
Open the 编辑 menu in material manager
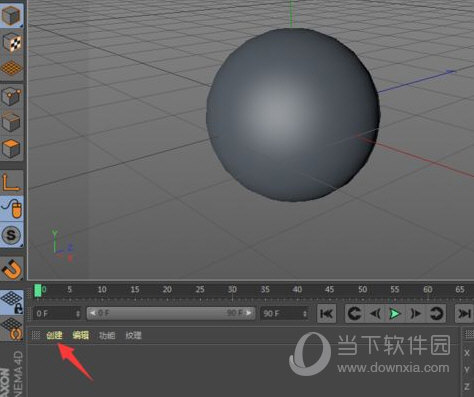pyautogui.click(x=80, y=335)
